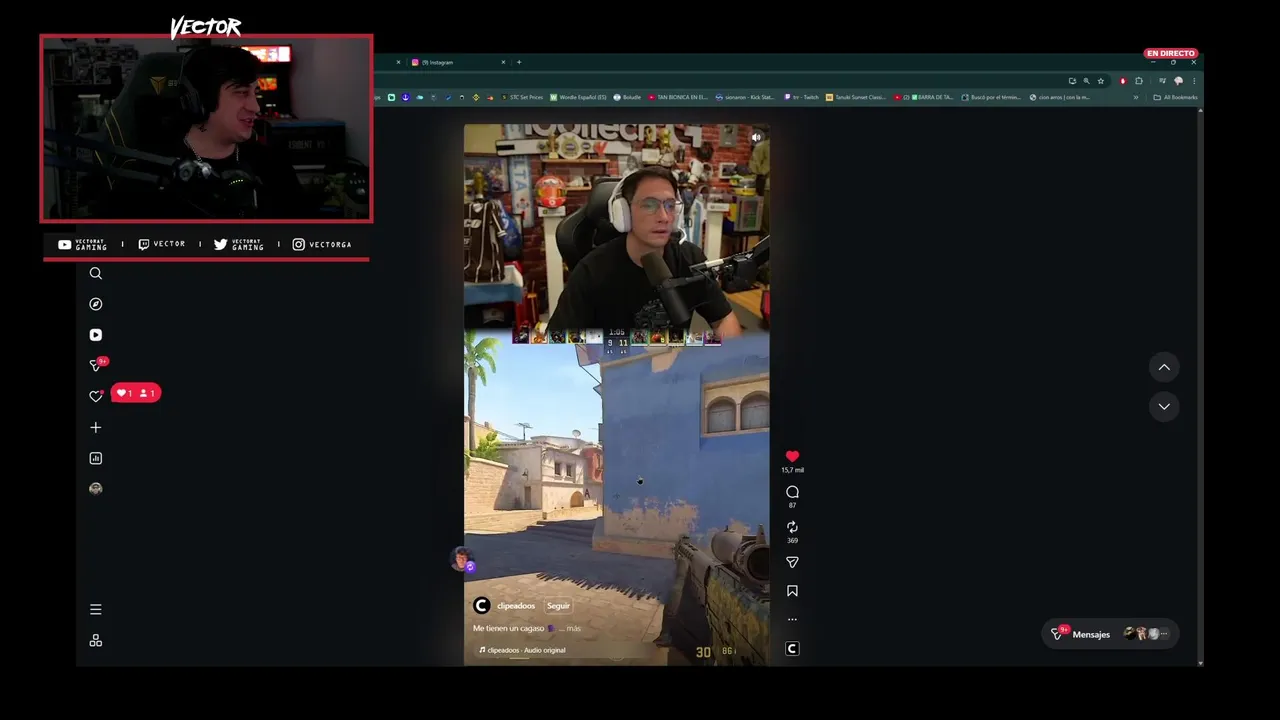Screen dimensions: 1280x720
Task: Open the hamburger More menu
Action: (x=96, y=609)
